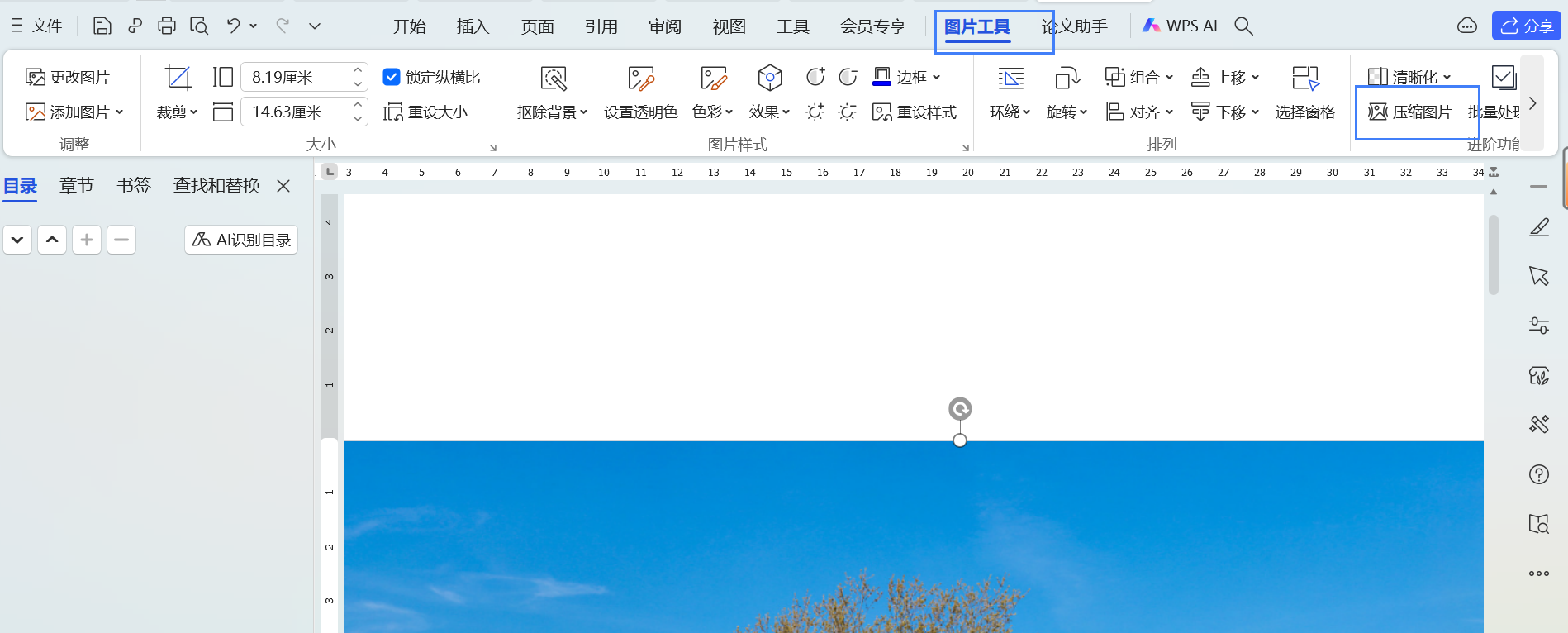Image resolution: width=1568 pixels, height=633 pixels.
Task: Expand outline levels with down chevron
Action: click(x=17, y=240)
